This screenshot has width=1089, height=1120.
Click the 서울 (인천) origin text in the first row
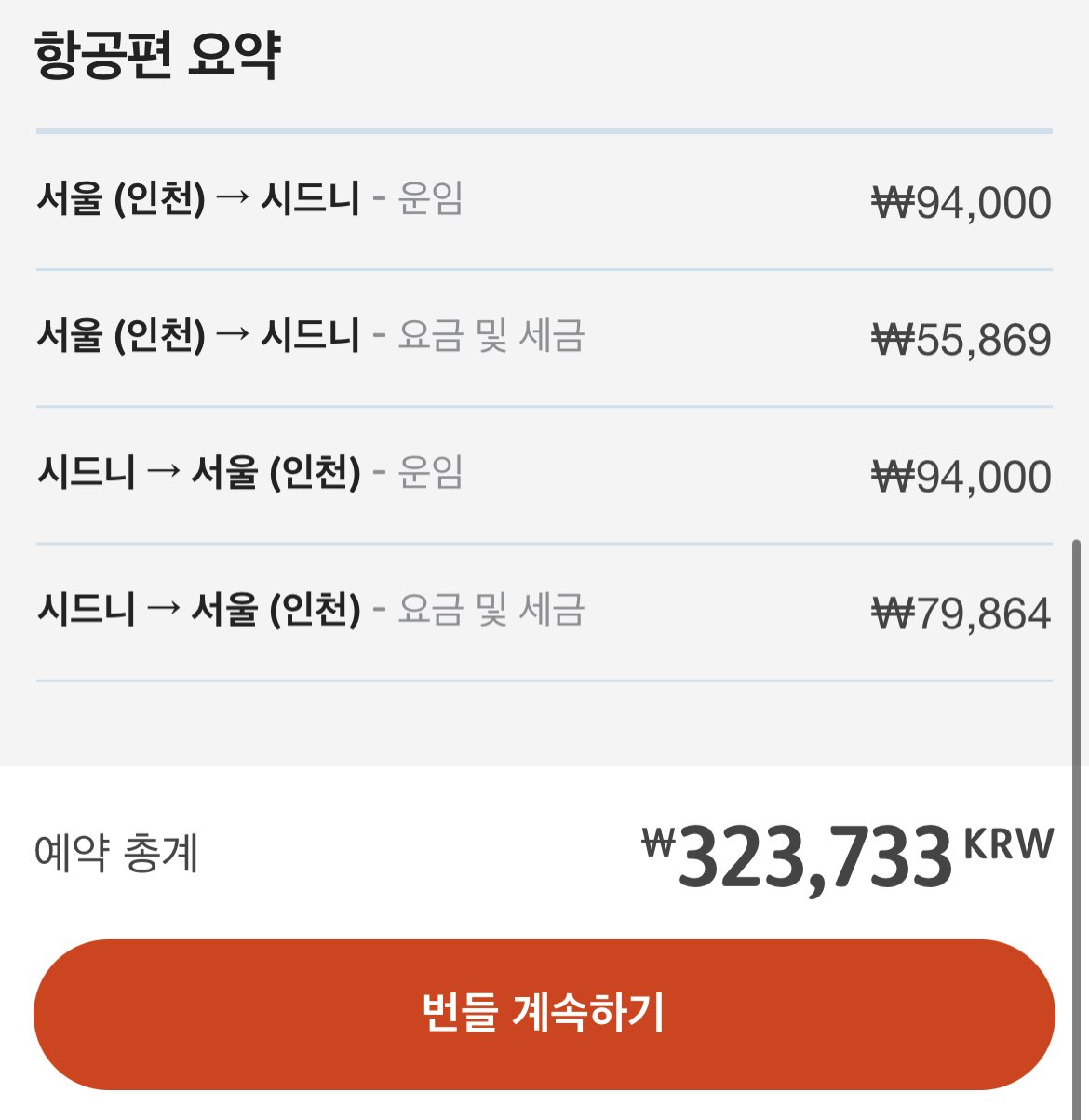[121, 198]
